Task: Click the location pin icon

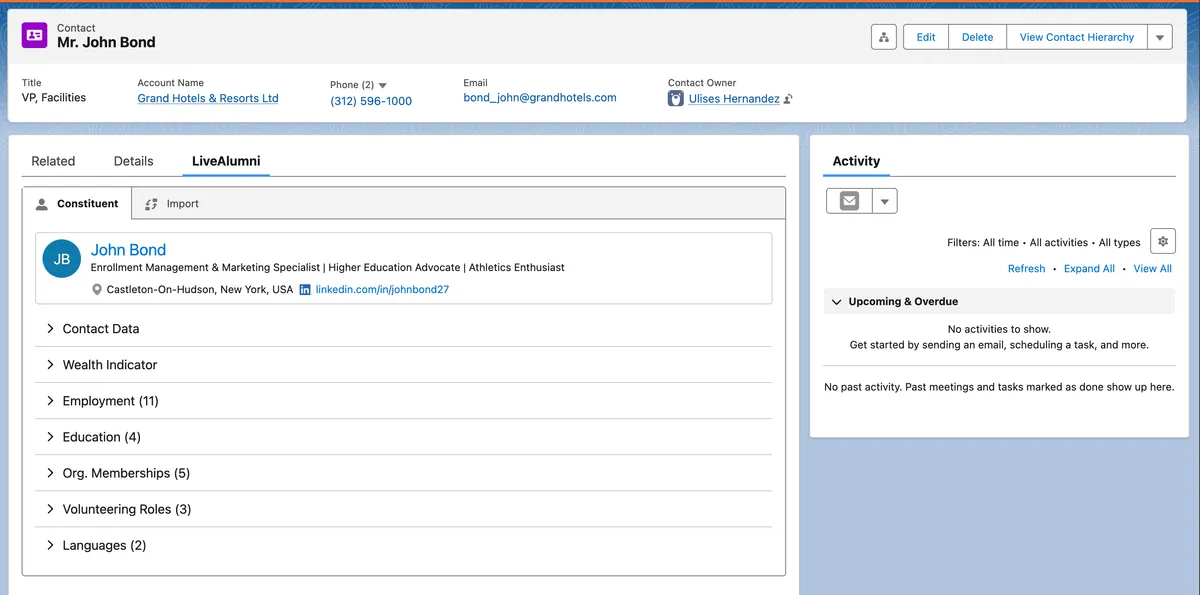Action: click(x=97, y=290)
